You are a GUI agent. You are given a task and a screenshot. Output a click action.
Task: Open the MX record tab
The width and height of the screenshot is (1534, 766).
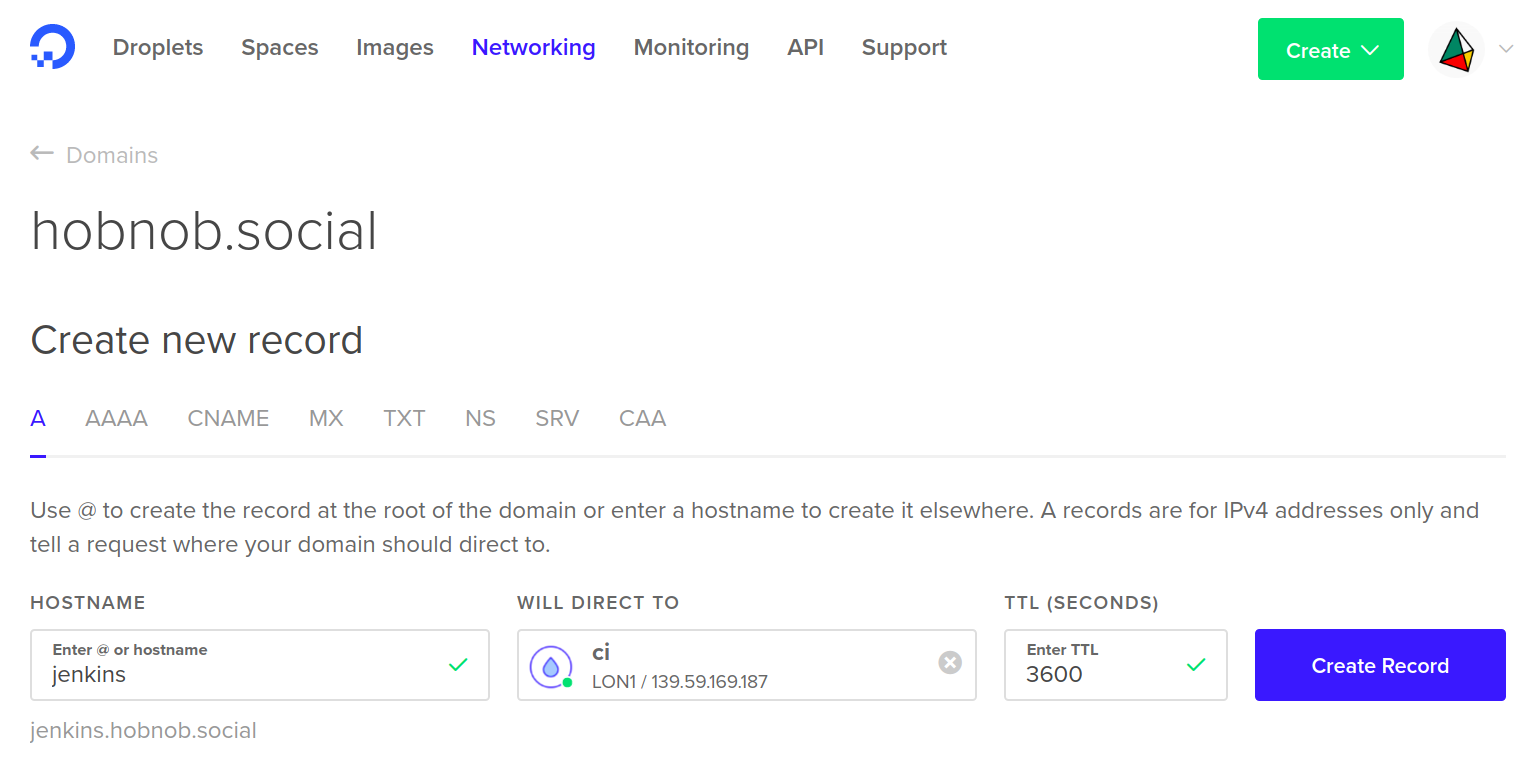point(326,419)
